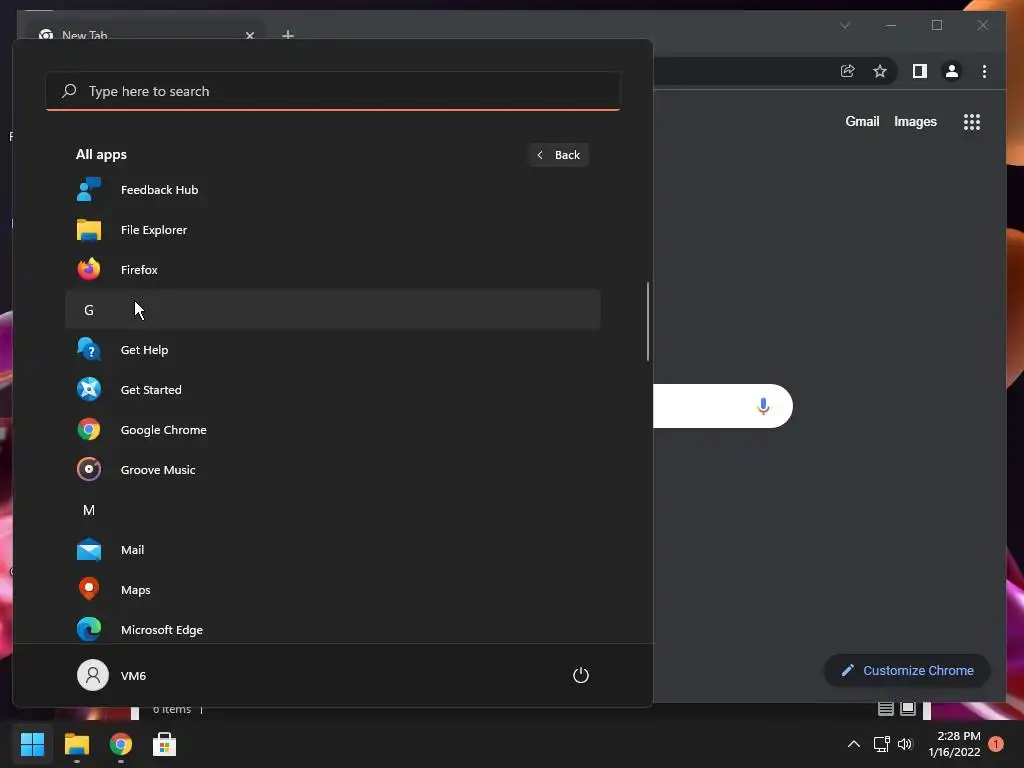1024x768 pixels.
Task: Open Google apps grid in Chrome
Action: 972,122
